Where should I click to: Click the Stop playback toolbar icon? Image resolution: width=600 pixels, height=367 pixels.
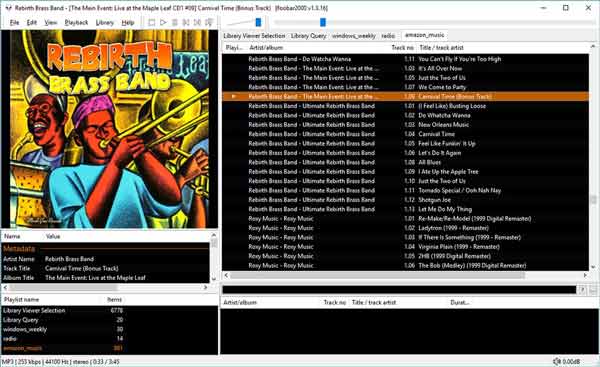pos(152,23)
